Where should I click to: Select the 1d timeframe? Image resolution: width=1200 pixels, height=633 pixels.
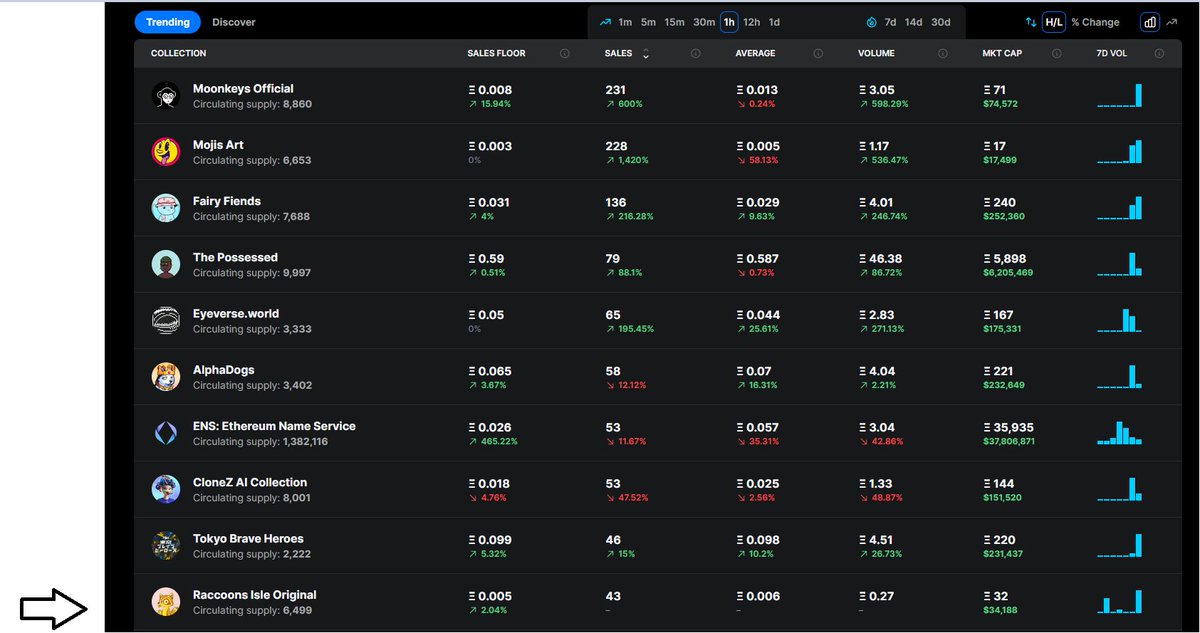774,22
